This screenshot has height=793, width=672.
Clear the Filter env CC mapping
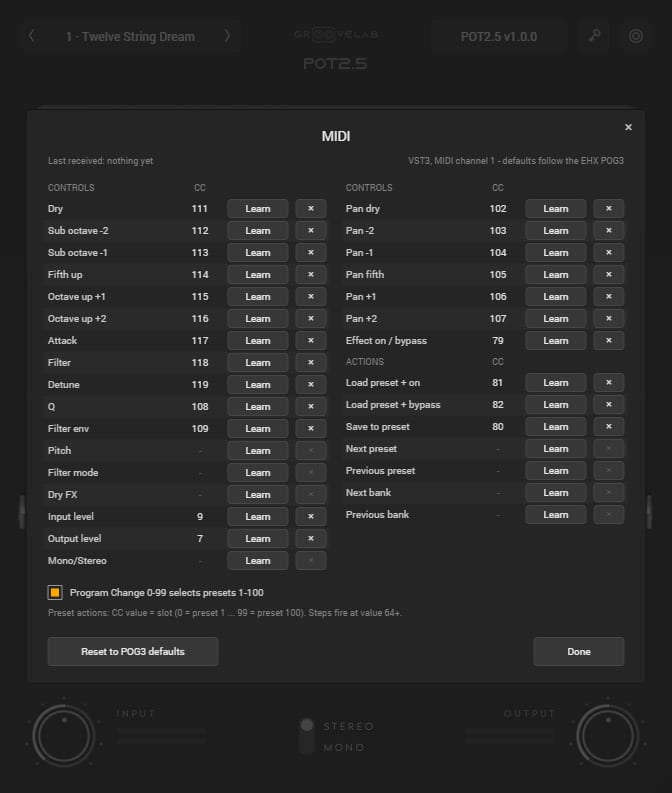[x=310, y=428]
